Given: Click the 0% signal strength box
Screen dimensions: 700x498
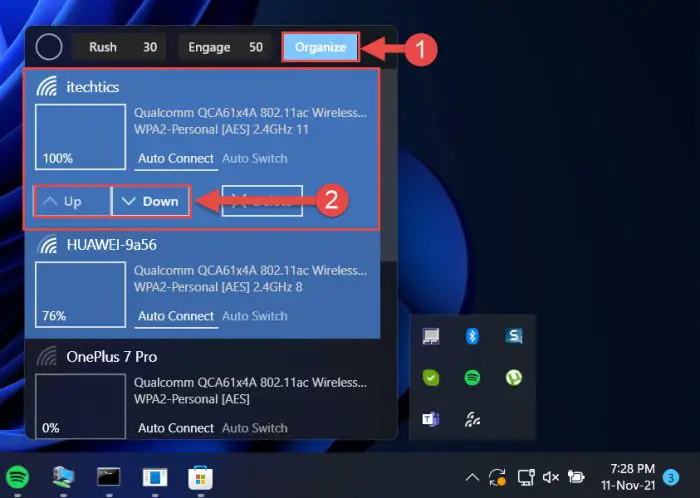Looking at the screenshot, I should 80,407.
